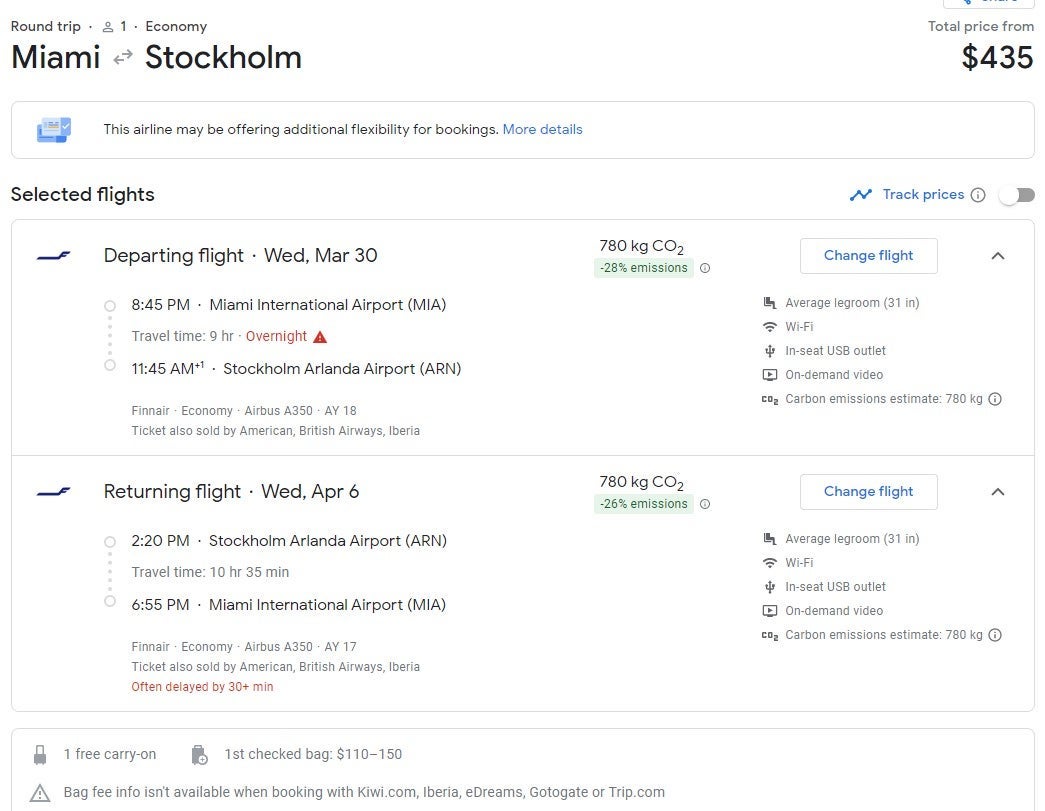This screenshot has width=1045, height=811.
Task: Click the Share button at top right
Action: point(988,3)
